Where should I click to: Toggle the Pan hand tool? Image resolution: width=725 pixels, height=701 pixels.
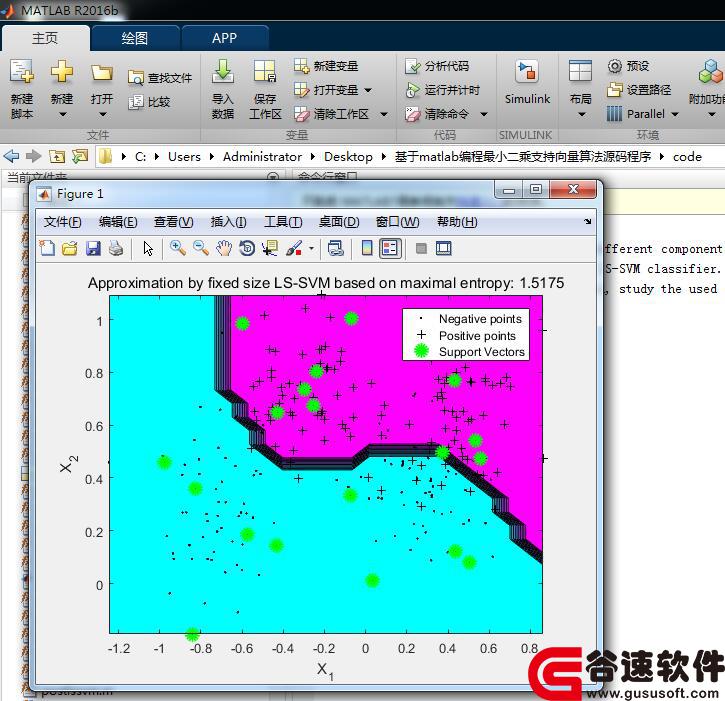click(x=224, y=248)
